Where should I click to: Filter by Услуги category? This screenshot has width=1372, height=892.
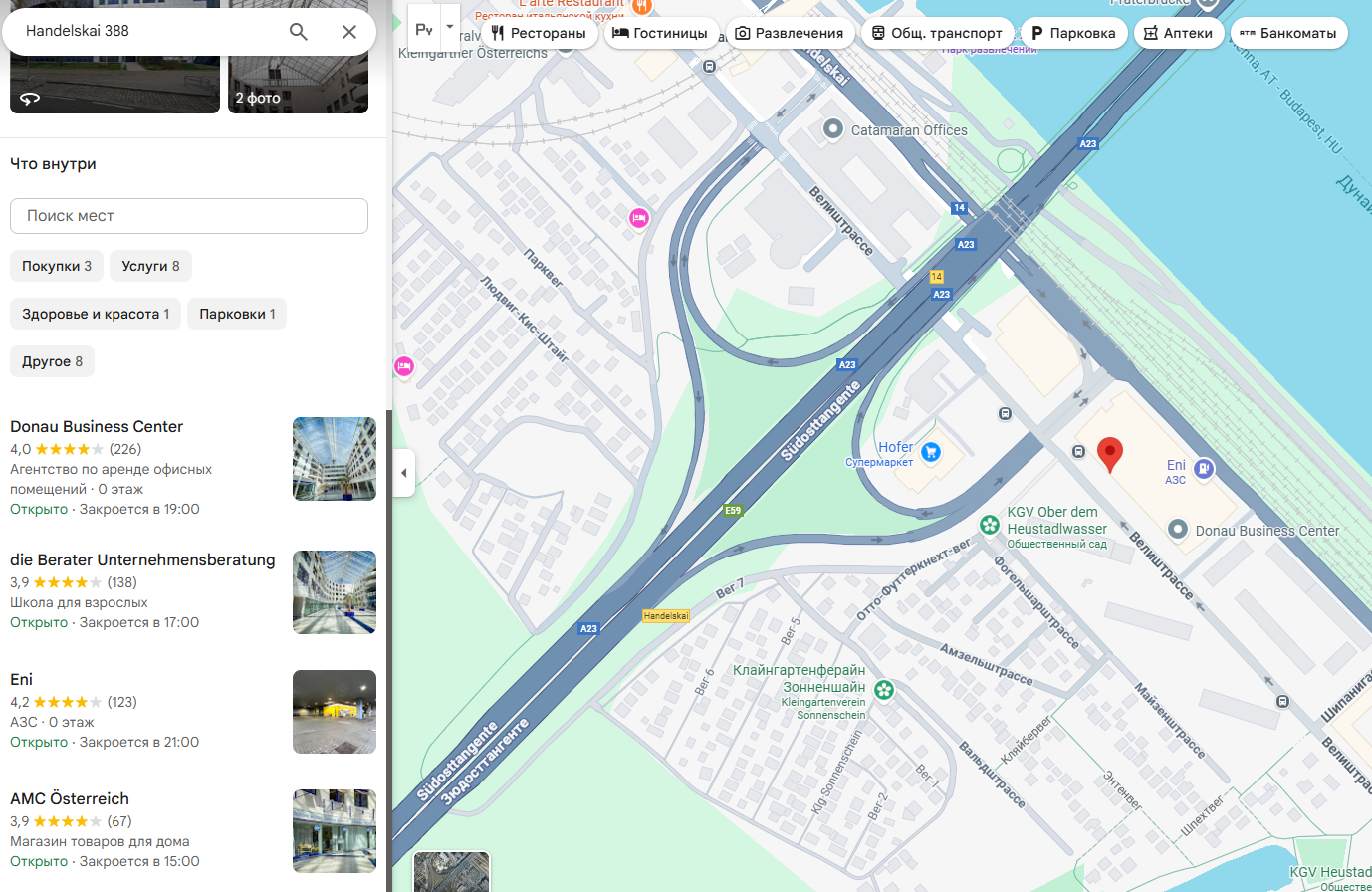(150, 266)
